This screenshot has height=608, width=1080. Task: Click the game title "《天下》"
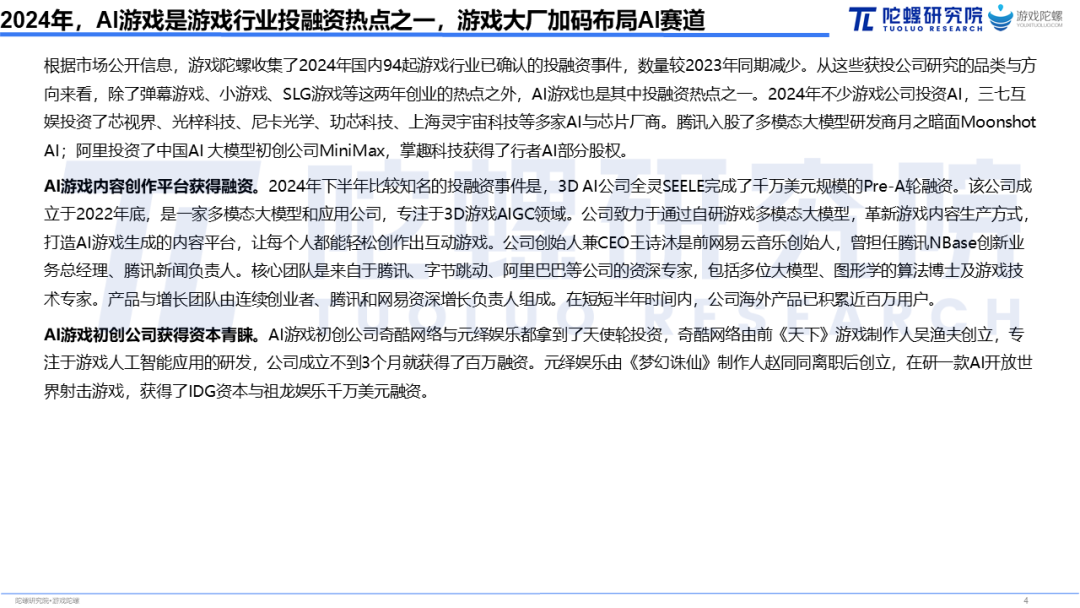click(x=804, y=335)
